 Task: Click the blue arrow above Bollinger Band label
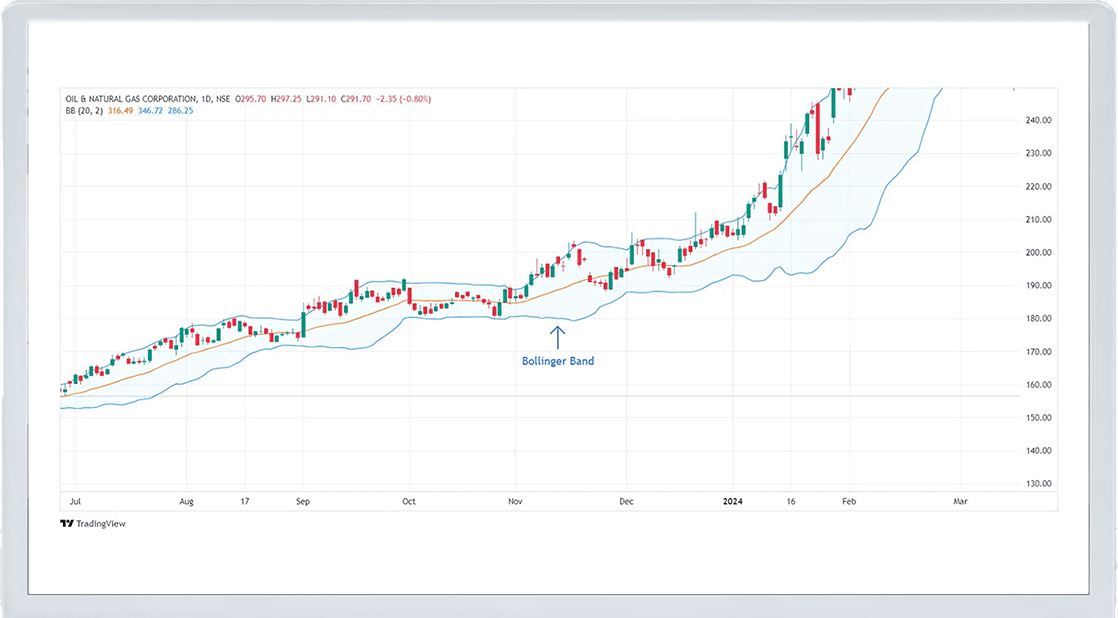(558, 337)
